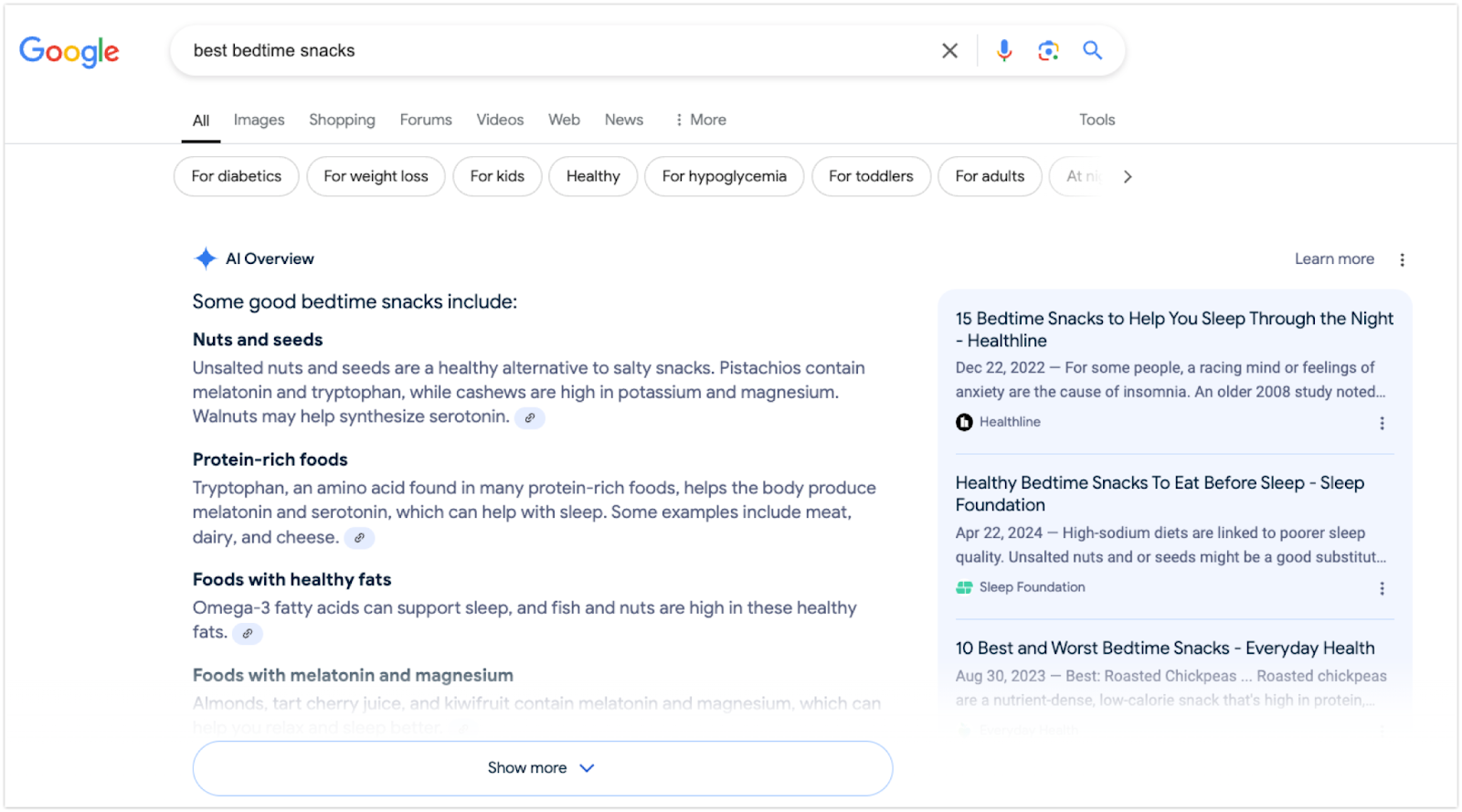
Task: Click the Foods with healthy fats heading
Action: pos(291,580)
